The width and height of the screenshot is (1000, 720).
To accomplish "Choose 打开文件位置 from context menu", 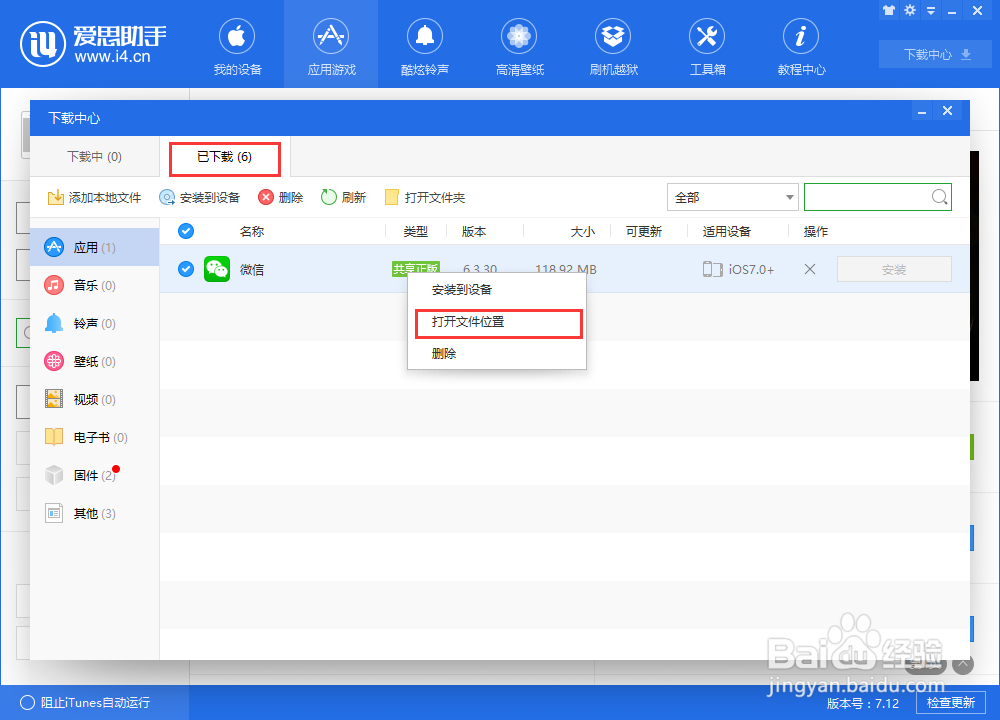I will [468, 323].
